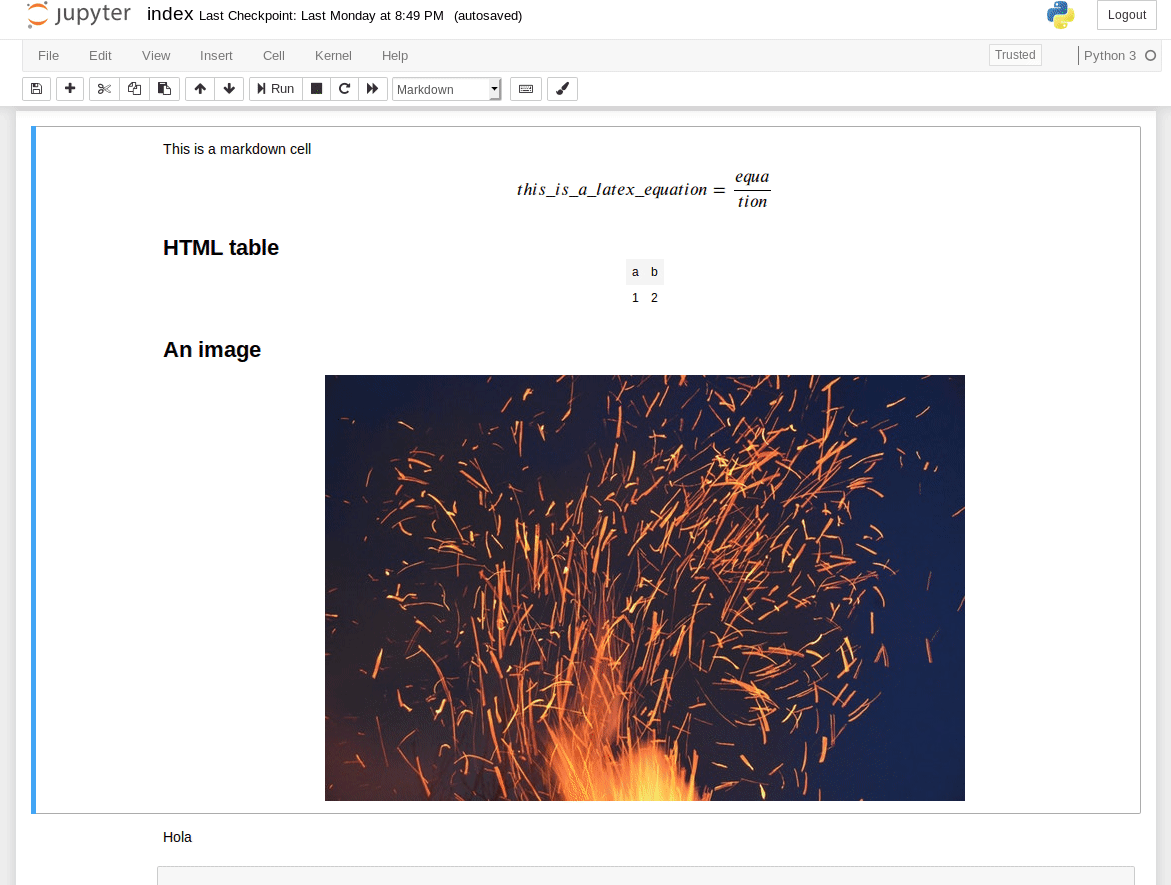Restart the kernel using circular arrow

click(x=344, y=89)
